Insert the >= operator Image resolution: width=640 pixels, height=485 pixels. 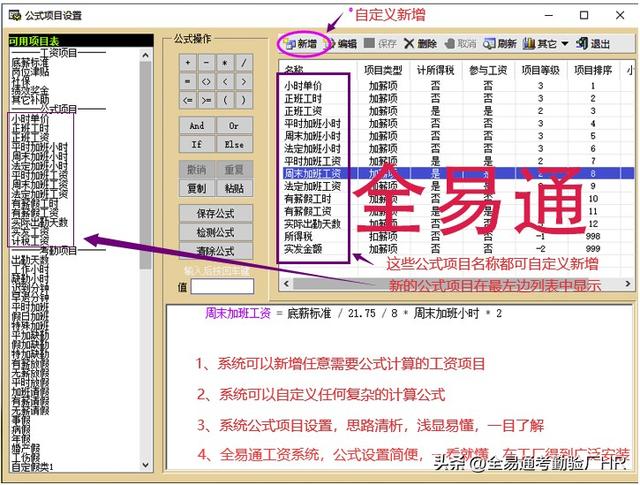(x=207, y=100)
